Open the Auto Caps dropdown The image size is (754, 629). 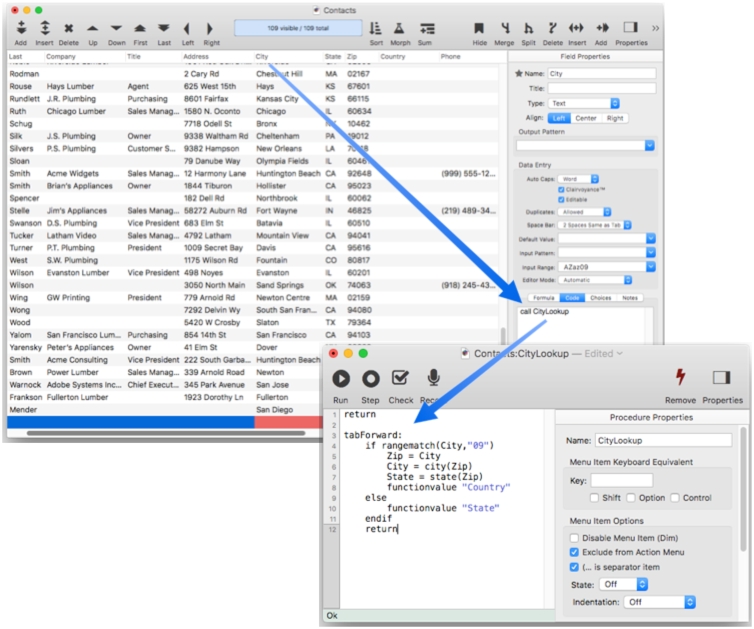578,179
